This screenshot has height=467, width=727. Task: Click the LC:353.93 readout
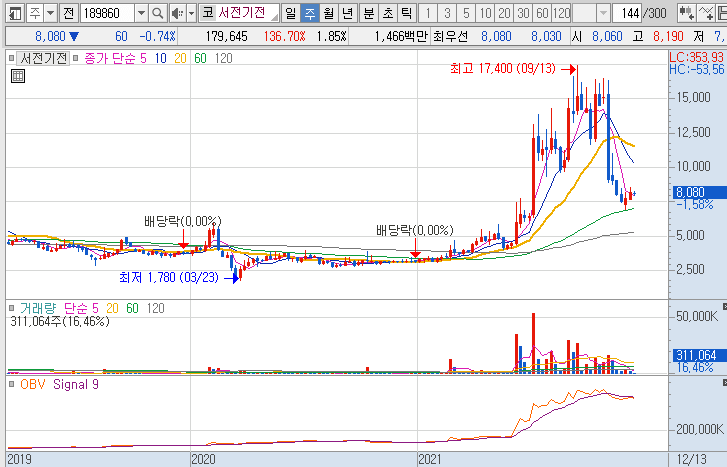(697, 57)
